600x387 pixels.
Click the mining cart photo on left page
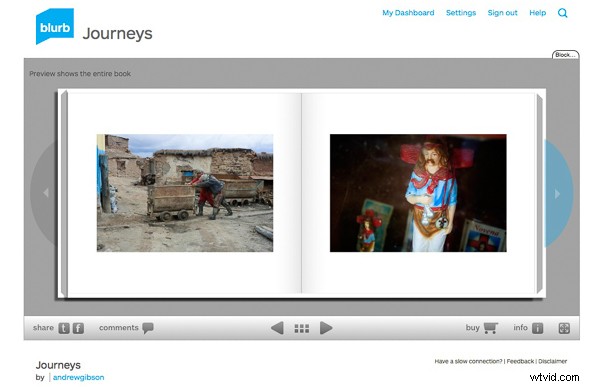185,193
